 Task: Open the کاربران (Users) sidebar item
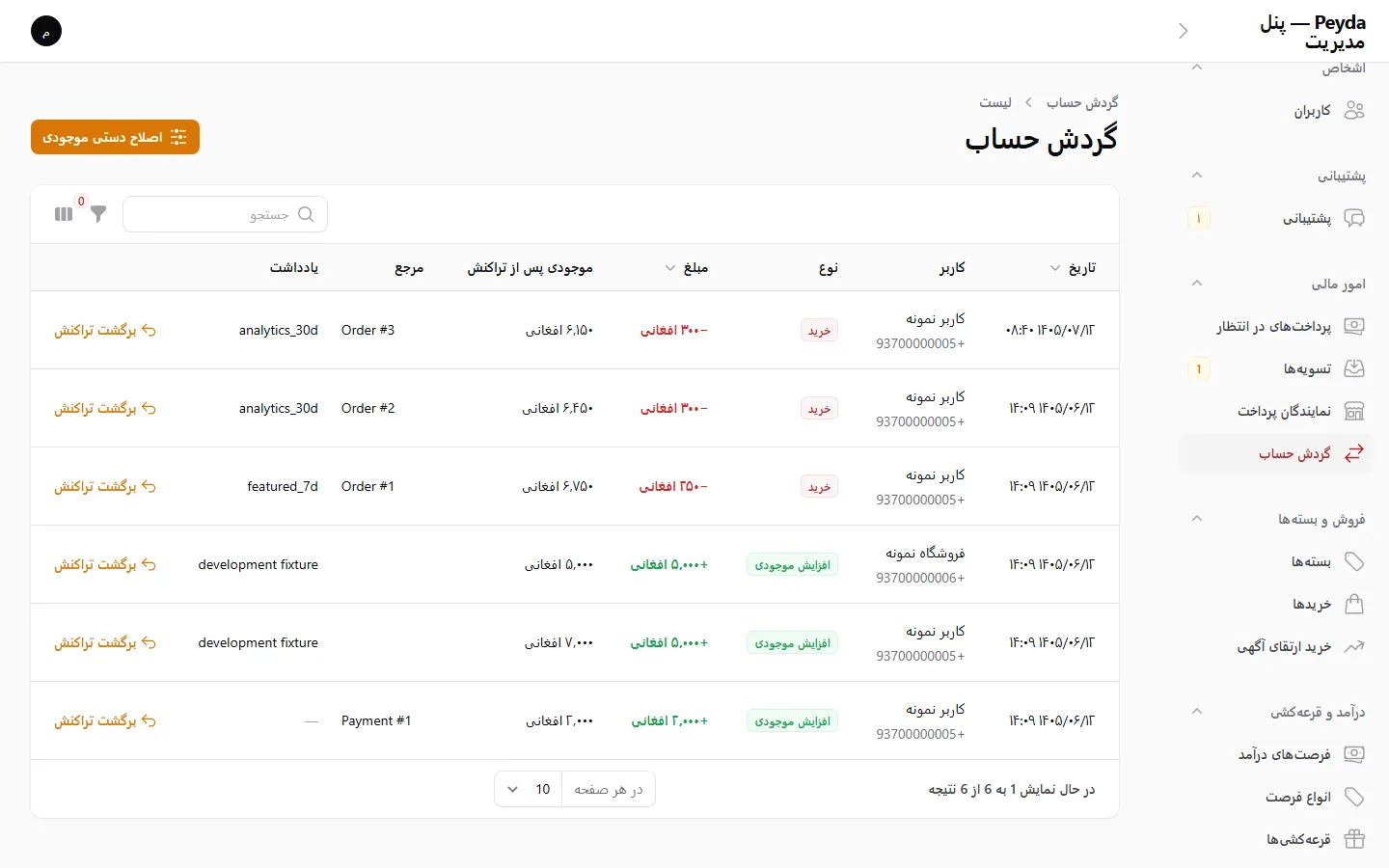click(x=1276, y=111)
